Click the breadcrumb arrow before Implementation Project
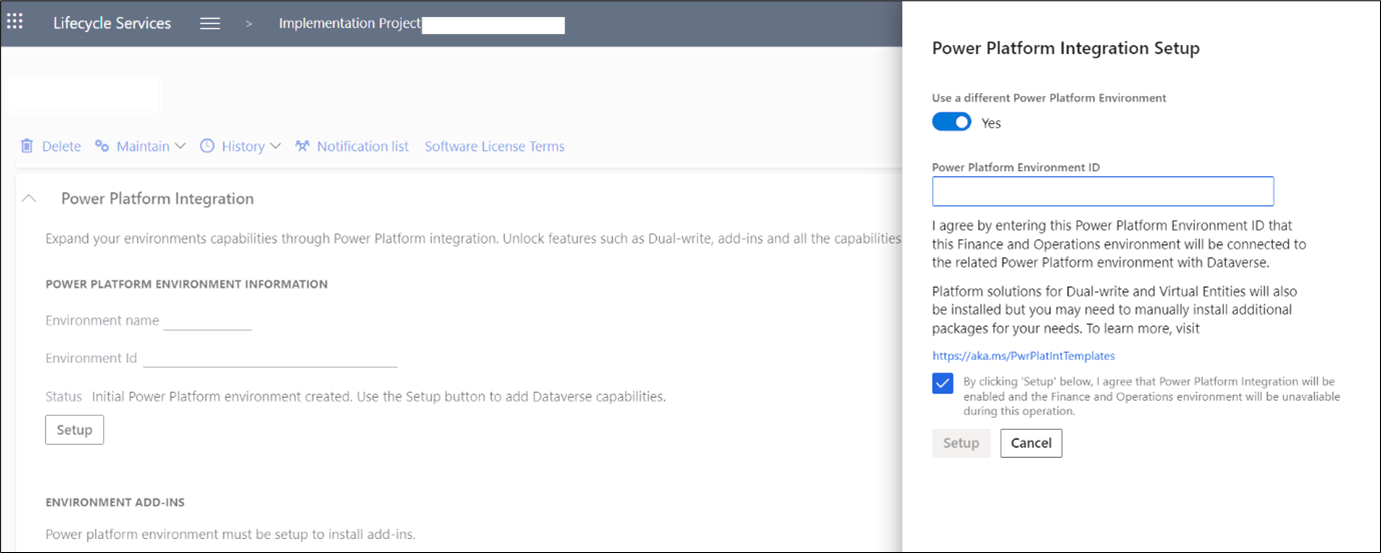 point(249,24)
